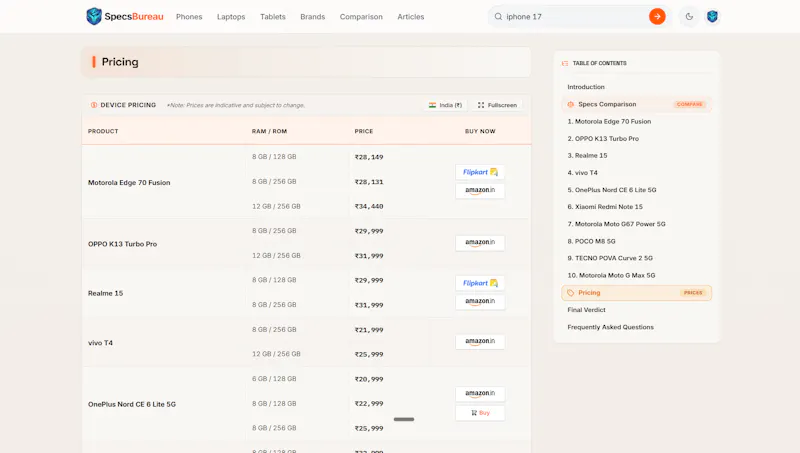Open the Comparison menu
Screen dimensions: 800x453
pyautogui.click(x=361, y=17)
